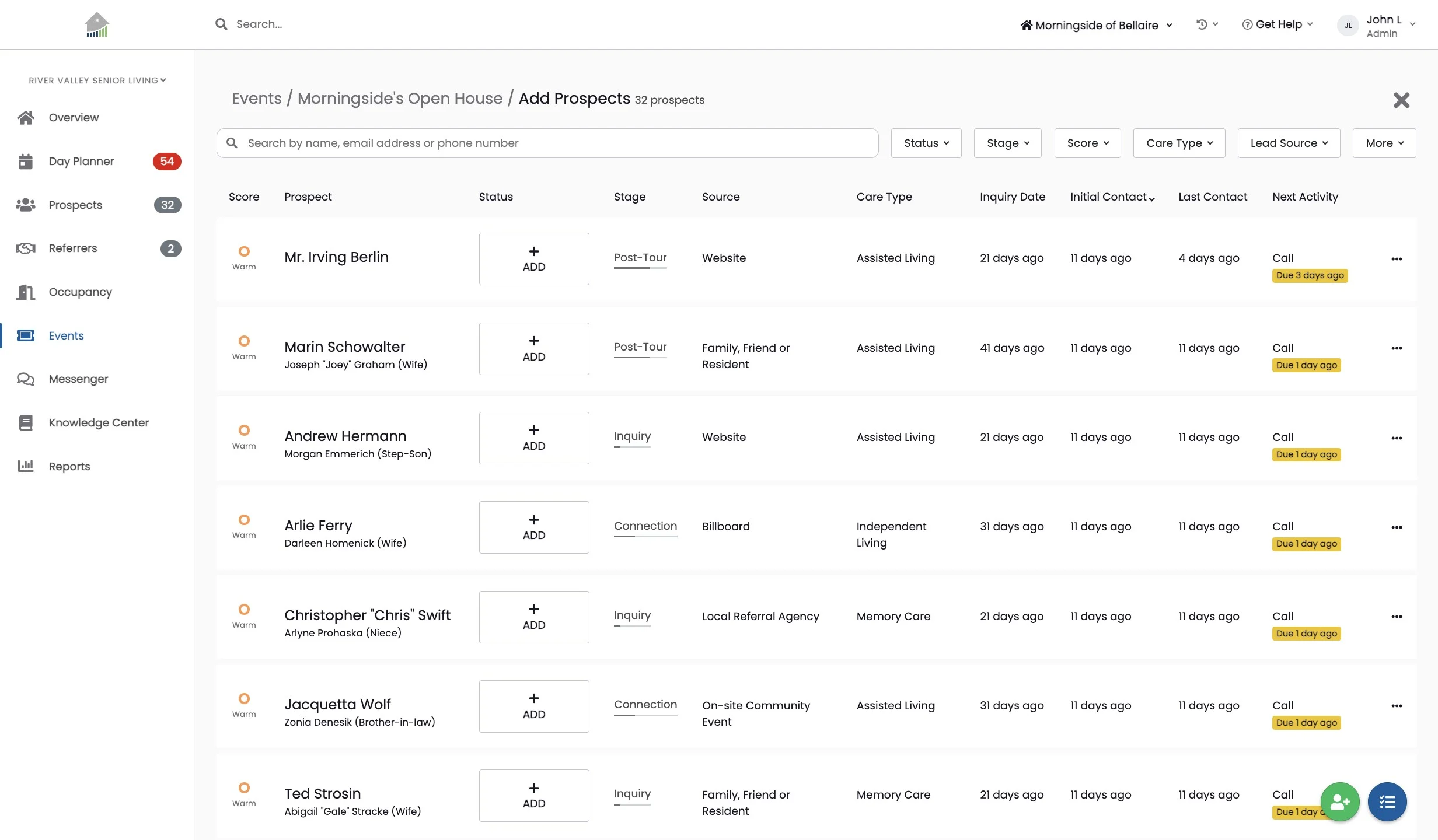The width and height of the screenshot is (1438, 840).
Task: Open the blue task checklist floating button
Action: [x=1387, y=801]
